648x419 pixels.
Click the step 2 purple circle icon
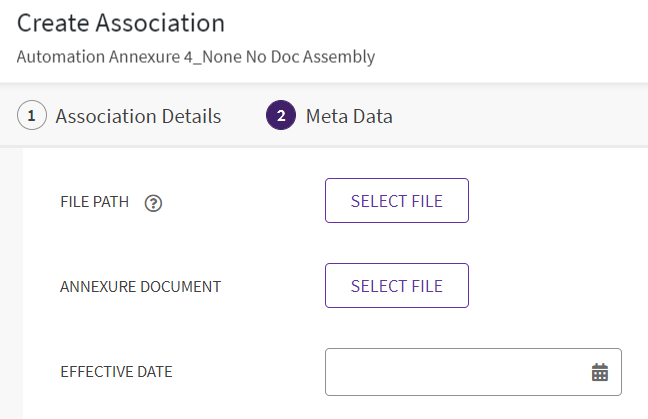tap(281, 116)
